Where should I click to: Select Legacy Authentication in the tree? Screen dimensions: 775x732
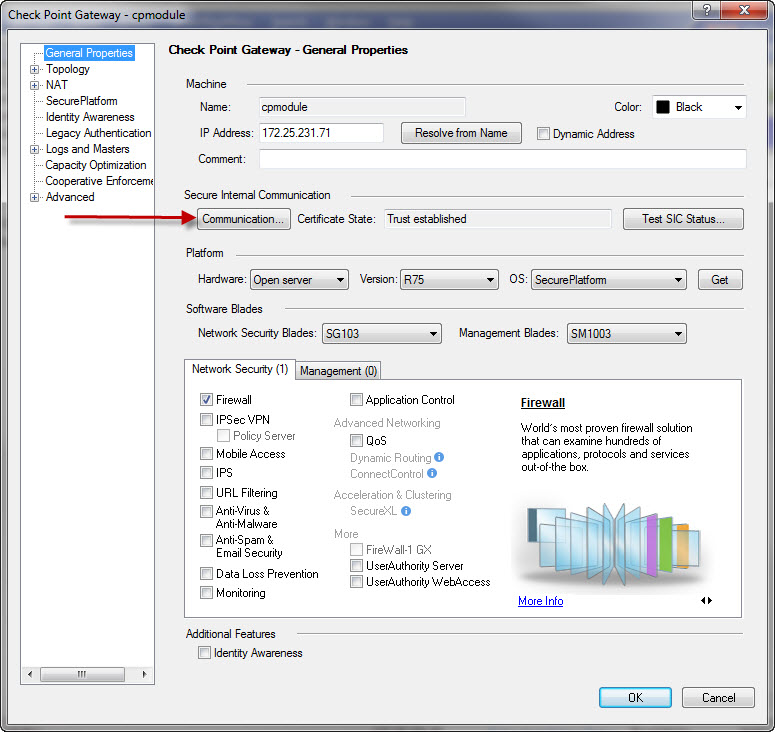click(x=98, y=133)
